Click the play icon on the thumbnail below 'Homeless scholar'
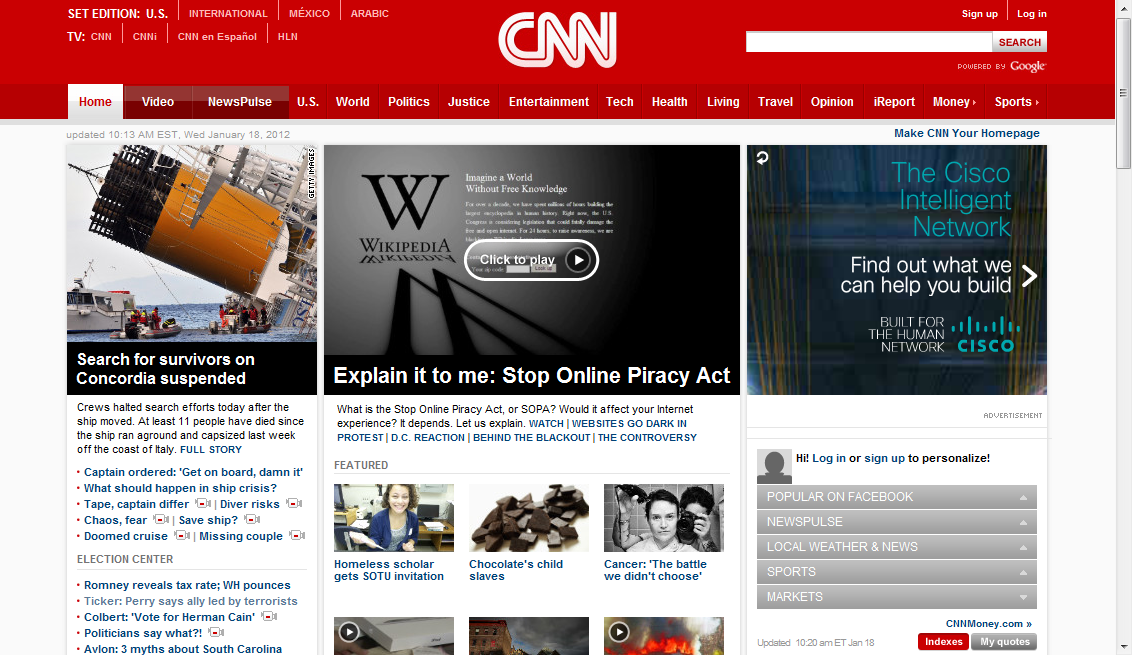1132x655 pixels. pos(349,632)
